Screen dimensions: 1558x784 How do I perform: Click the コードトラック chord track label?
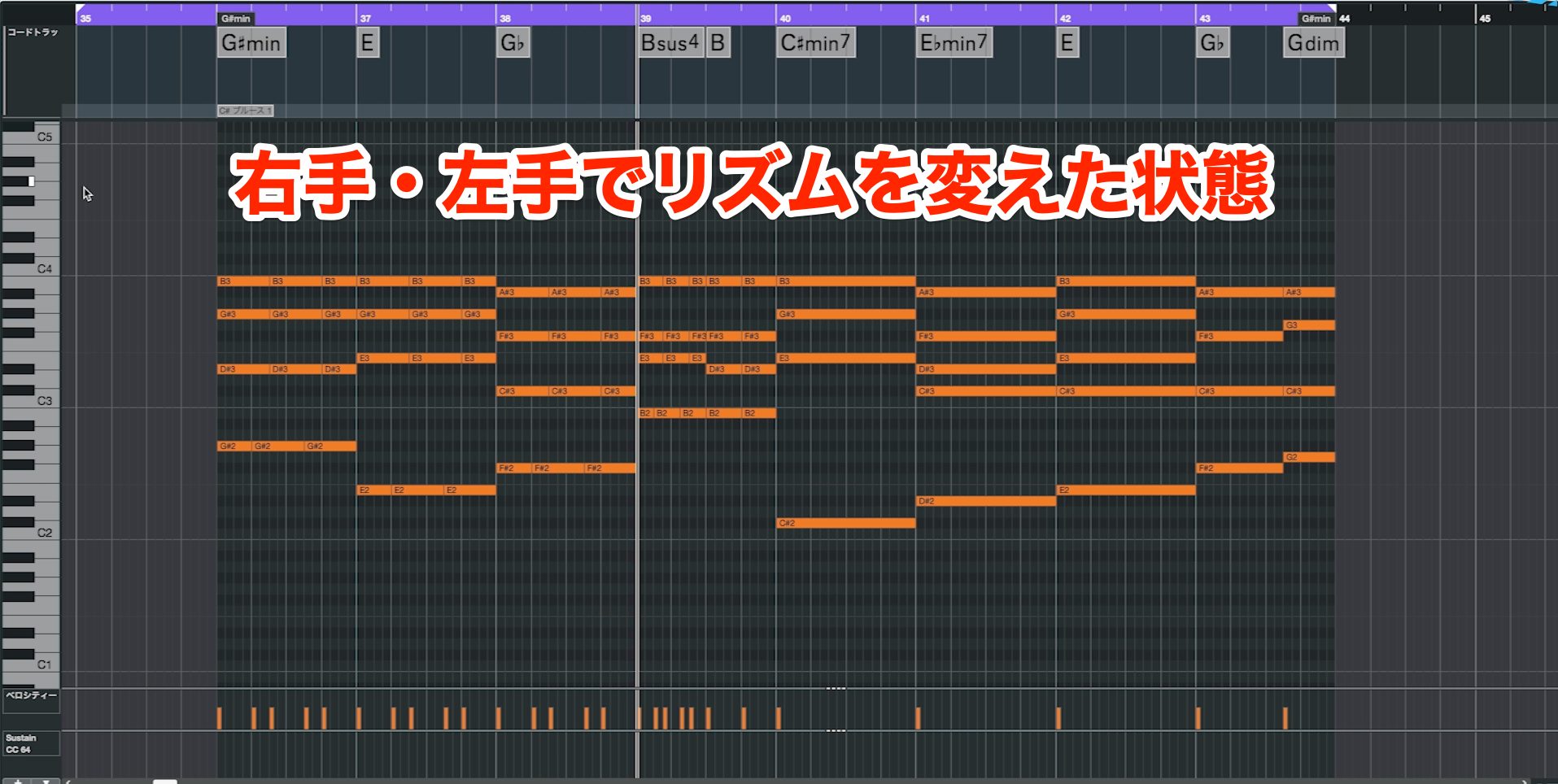click(33, 33)
